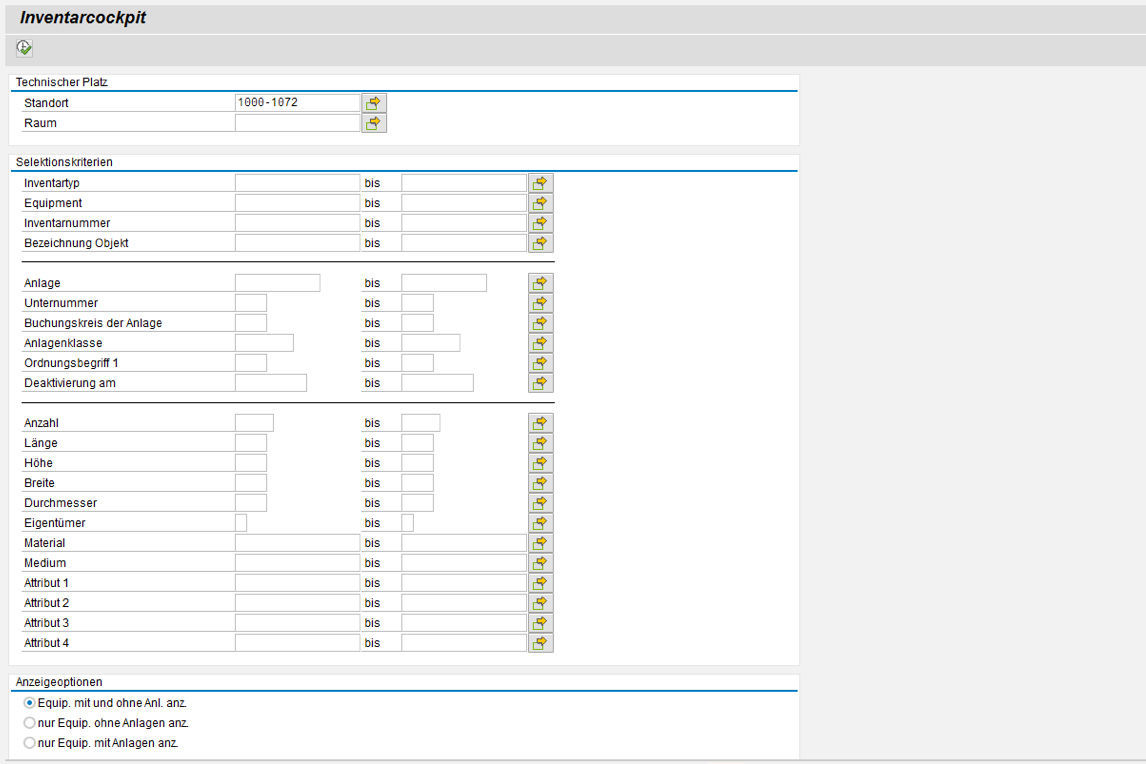This screenshot has width=1146, height=764.
Task: Open multiple selection for Deaktivierung am
Action: pos(540,382)
